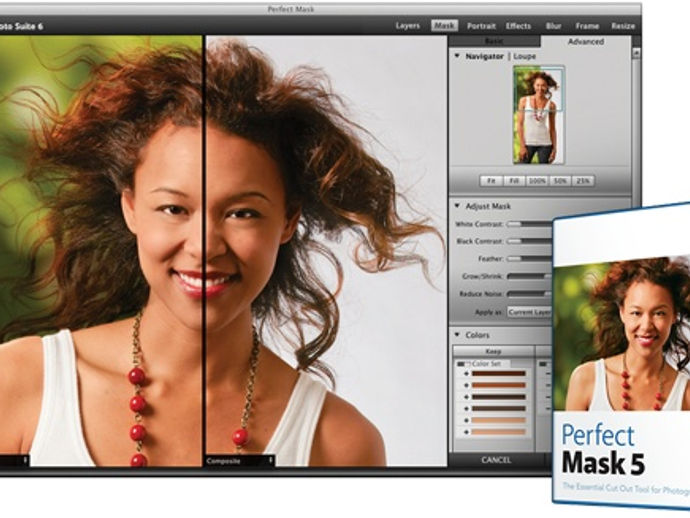This screenshot has width=690, height=518.
Task: Collapse the Adjust Mask section
Action: click(x=457, y=206)
